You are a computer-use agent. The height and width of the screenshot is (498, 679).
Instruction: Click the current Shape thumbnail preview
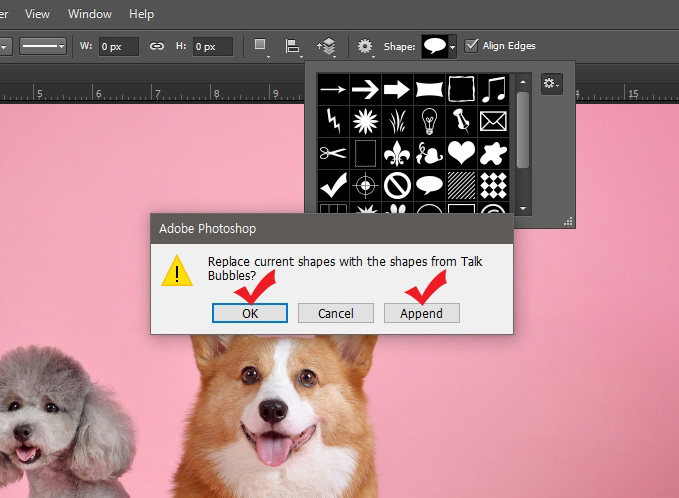(x=434, y=46)
